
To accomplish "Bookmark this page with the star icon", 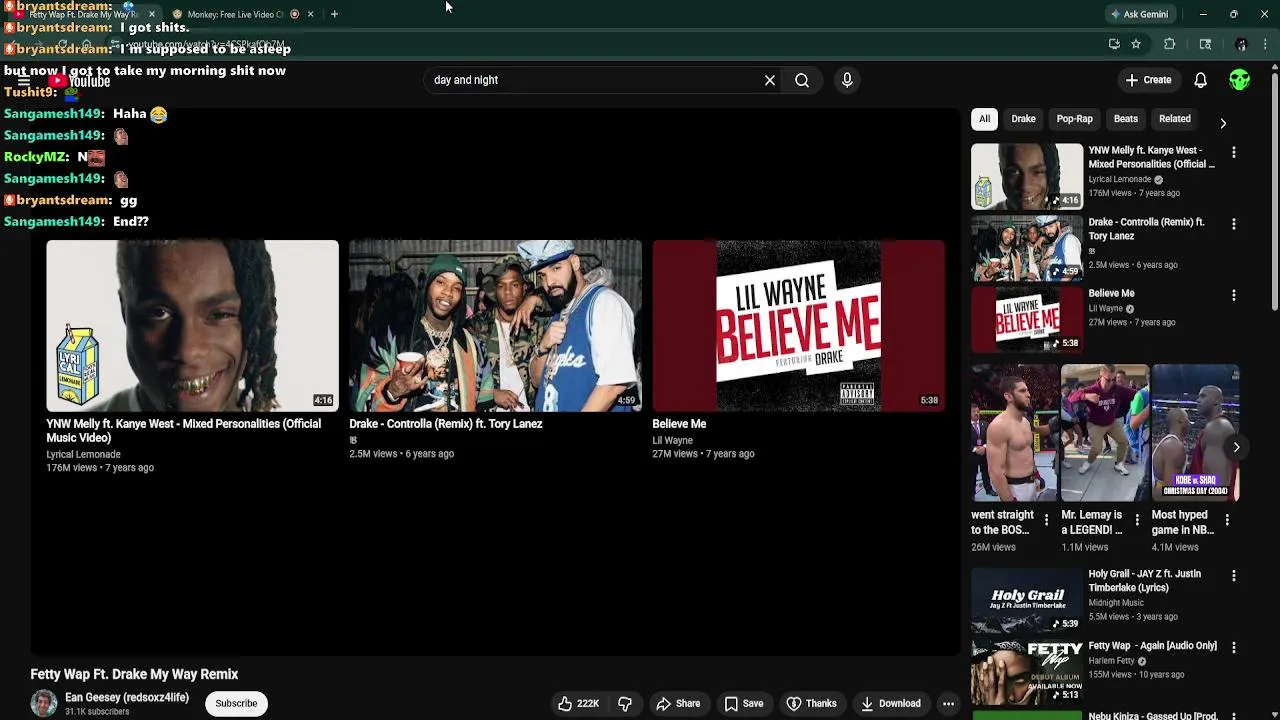I will [1136, 44].
